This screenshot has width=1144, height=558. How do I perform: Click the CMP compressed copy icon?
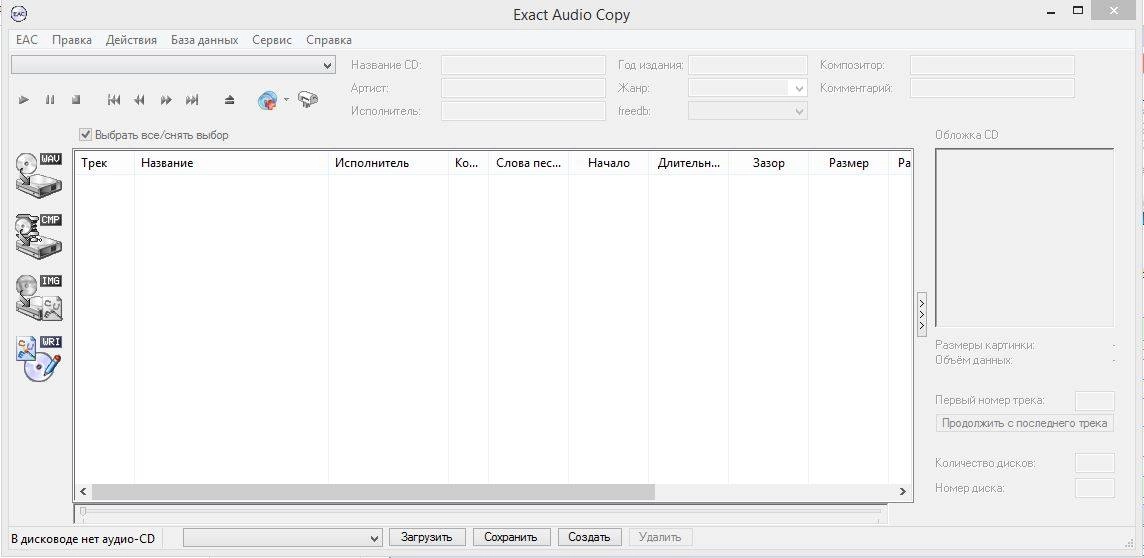(39, 236)
